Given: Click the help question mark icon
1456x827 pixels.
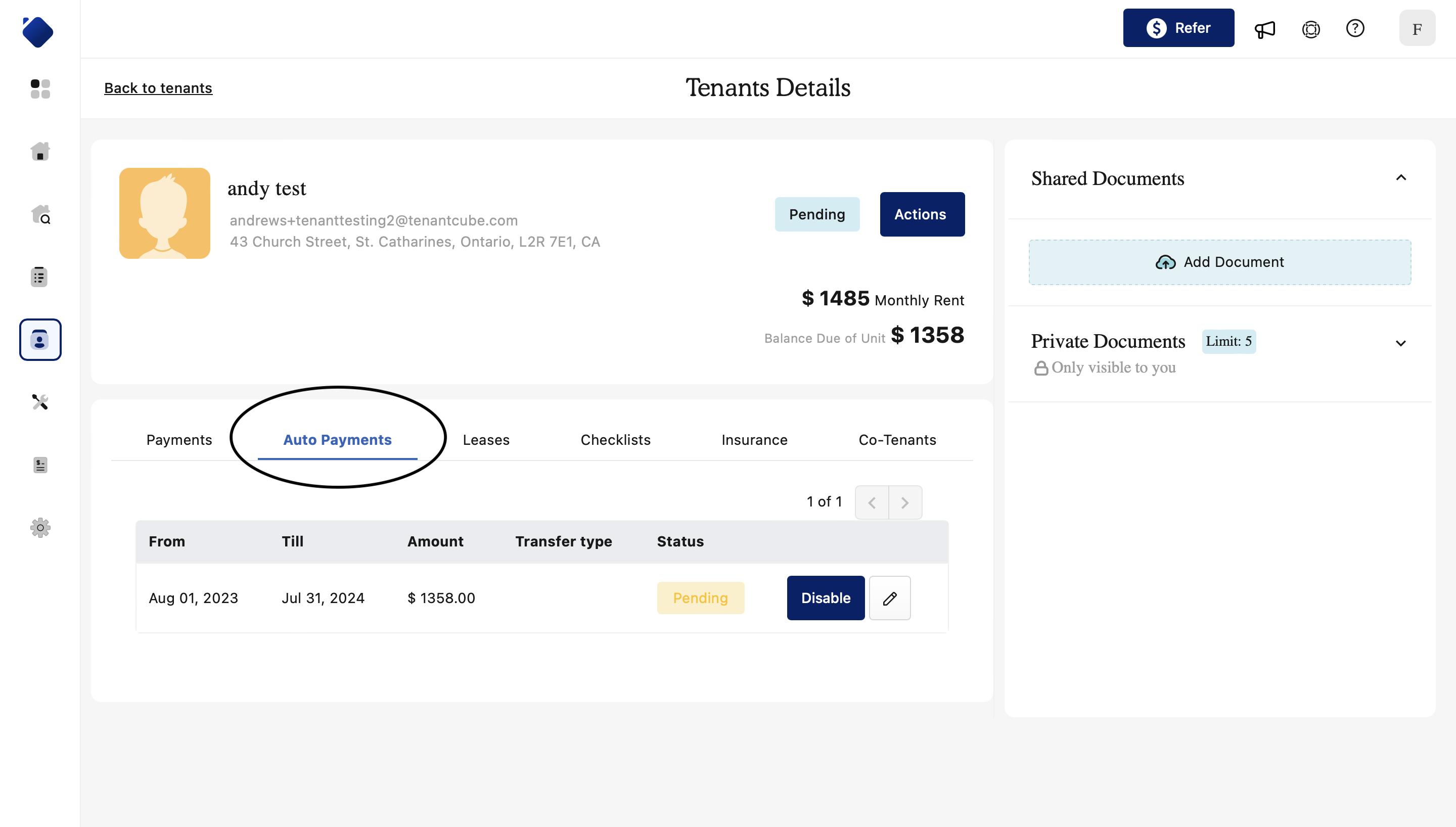Looking at the screenshot, I should click(1355, 28).
